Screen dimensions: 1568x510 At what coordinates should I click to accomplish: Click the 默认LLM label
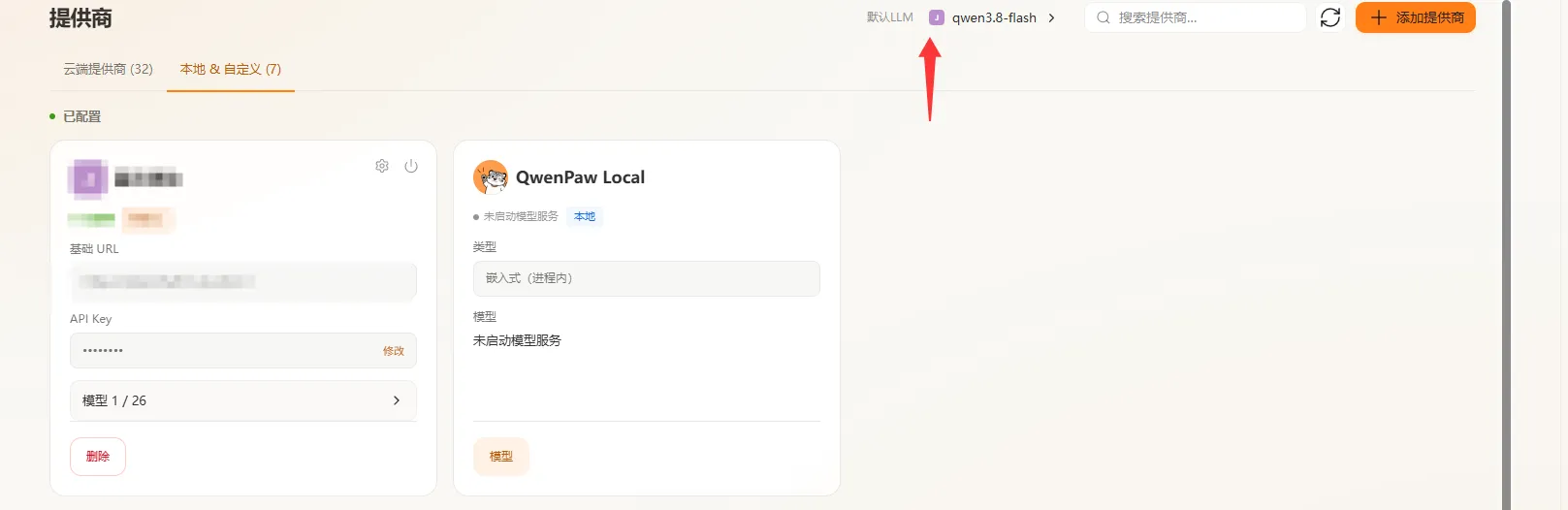click(890, 17)
